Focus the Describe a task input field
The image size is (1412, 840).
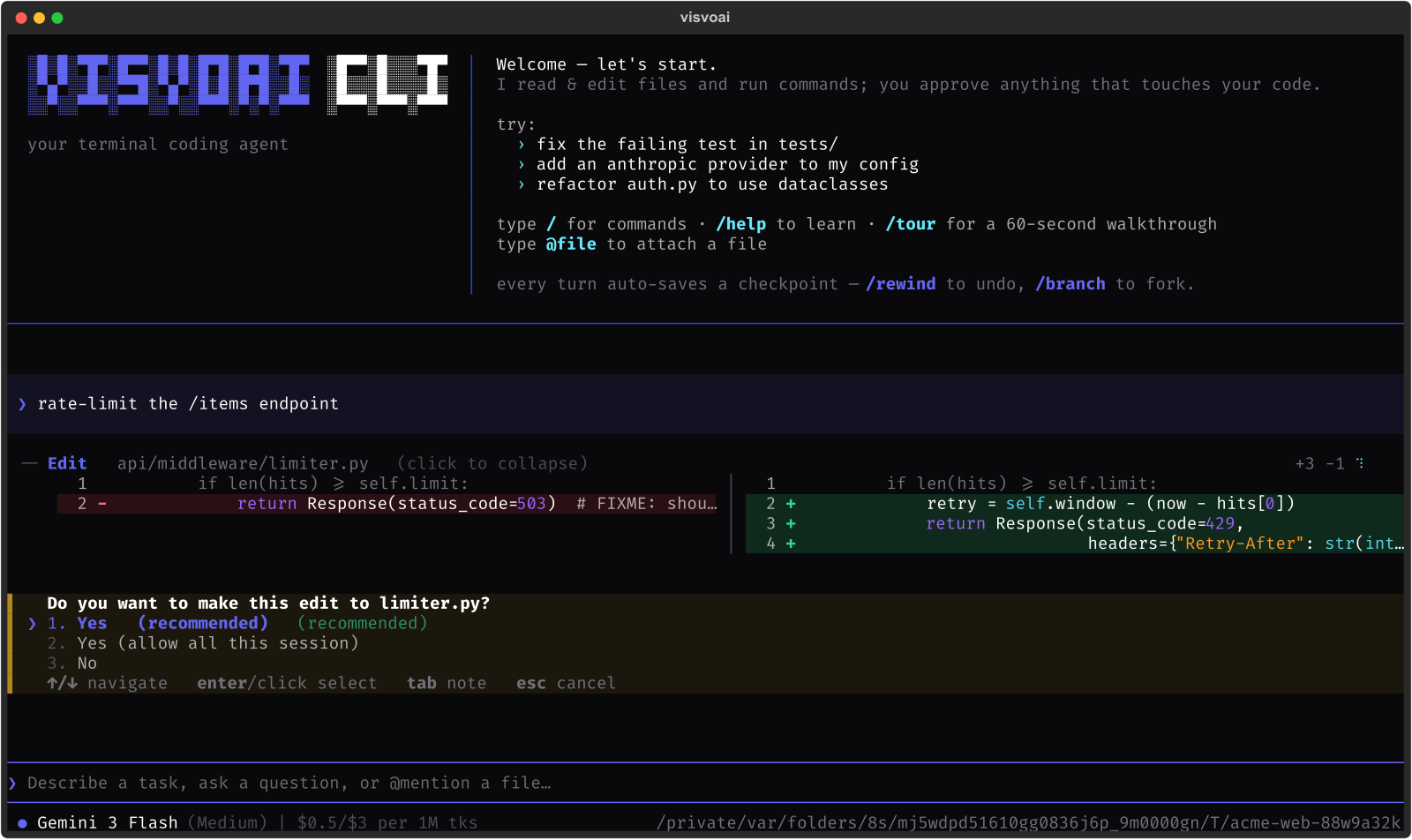point(706,783)
